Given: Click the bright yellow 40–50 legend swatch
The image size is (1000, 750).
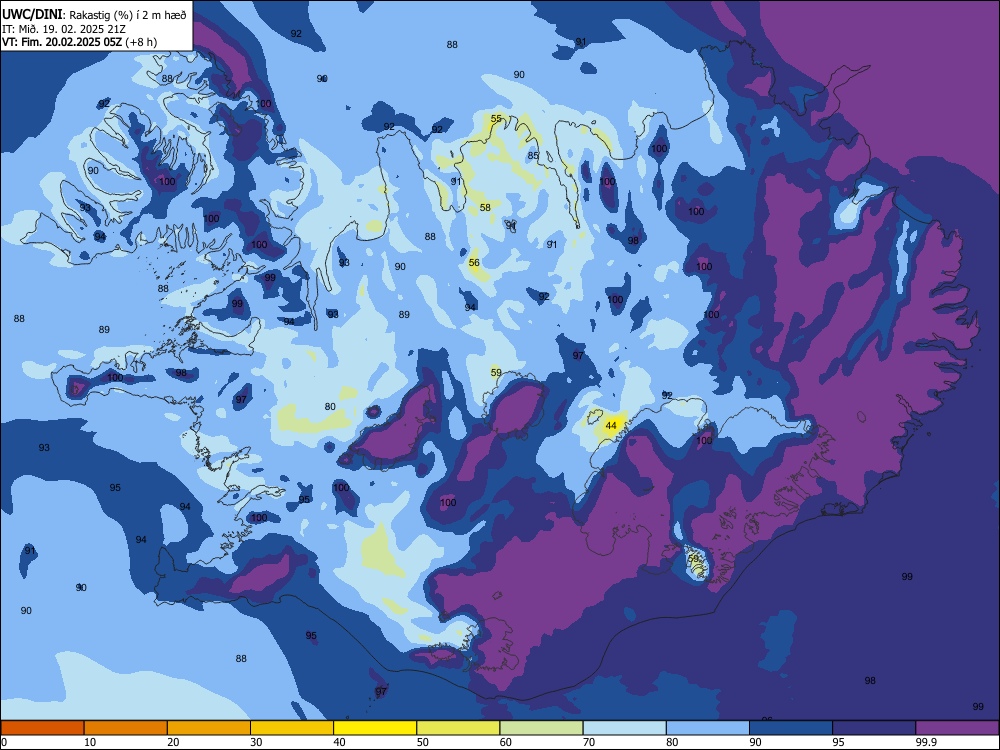Looking at the screenshot, I should coord(375,728).
